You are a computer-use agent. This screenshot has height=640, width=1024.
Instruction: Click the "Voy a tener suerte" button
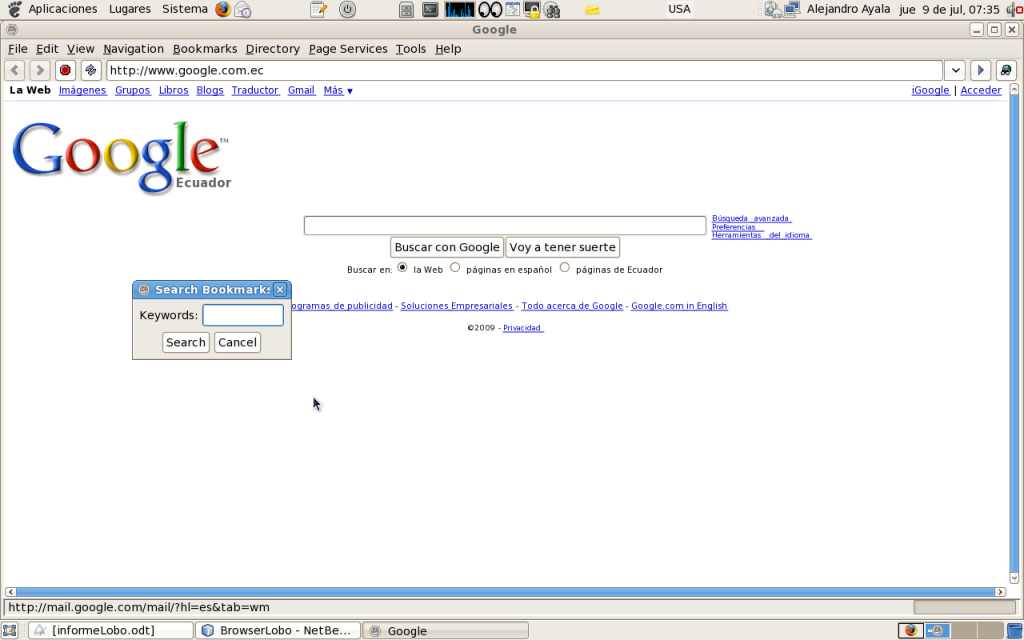click(x=562, y=247)
